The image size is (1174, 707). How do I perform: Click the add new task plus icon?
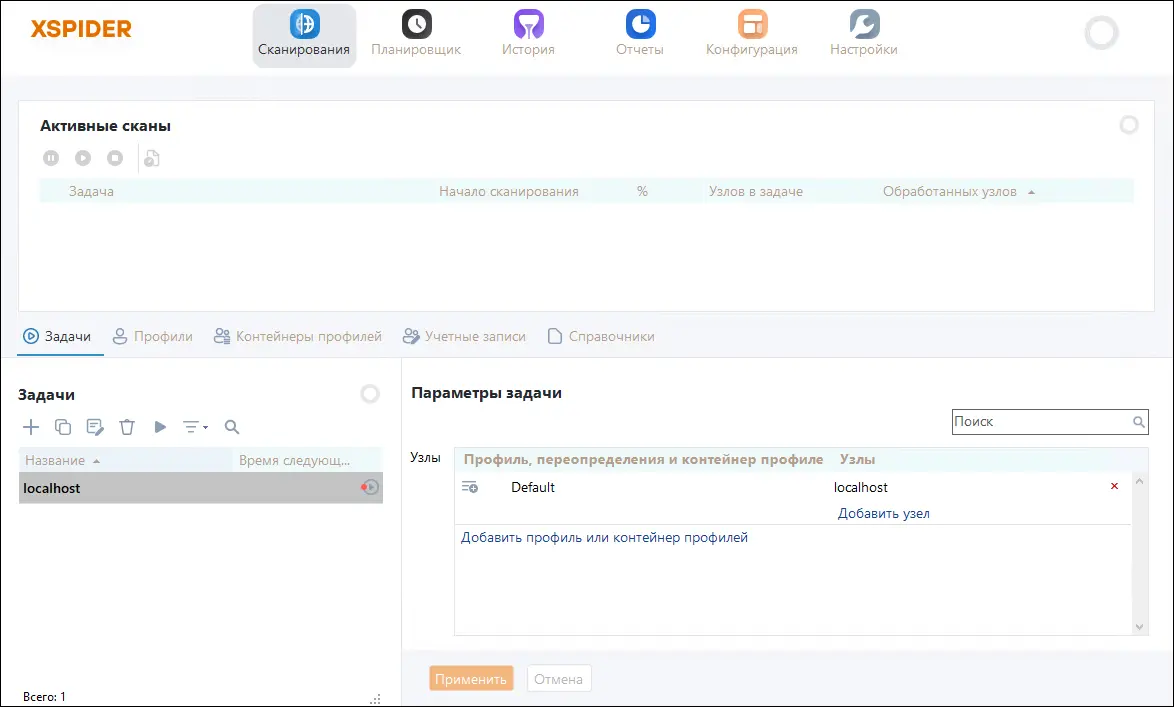pos(31,427)
